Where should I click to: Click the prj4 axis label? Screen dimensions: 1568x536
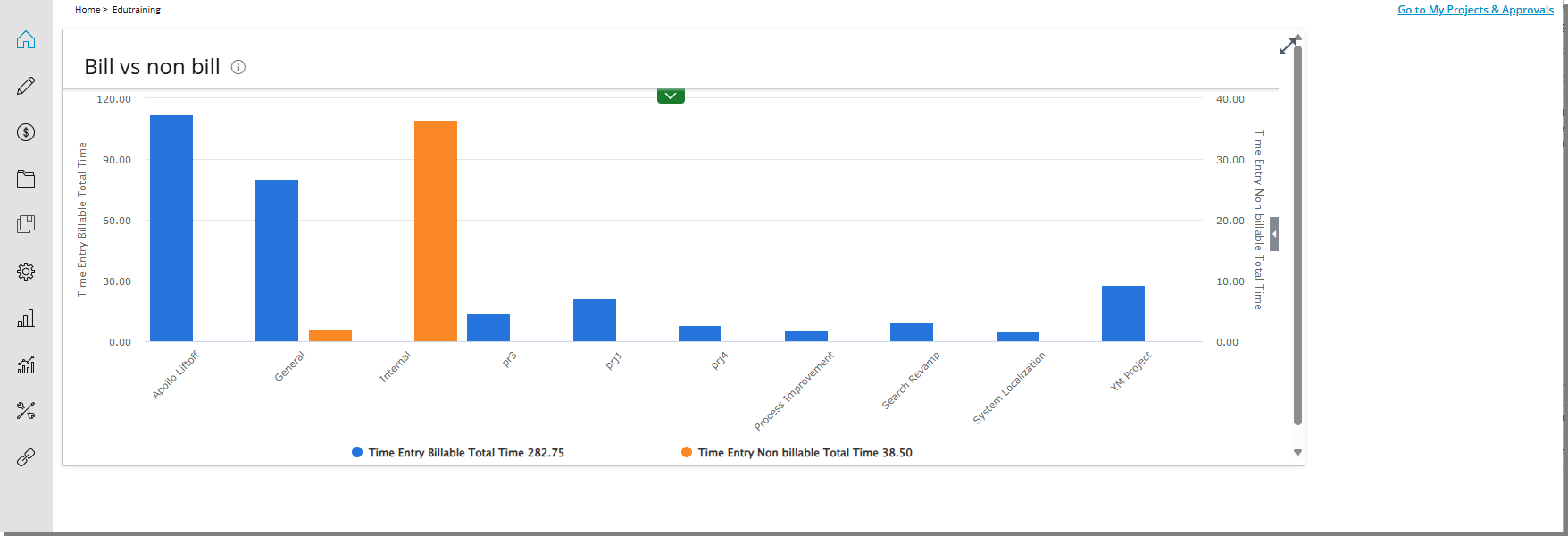[720, 361]
